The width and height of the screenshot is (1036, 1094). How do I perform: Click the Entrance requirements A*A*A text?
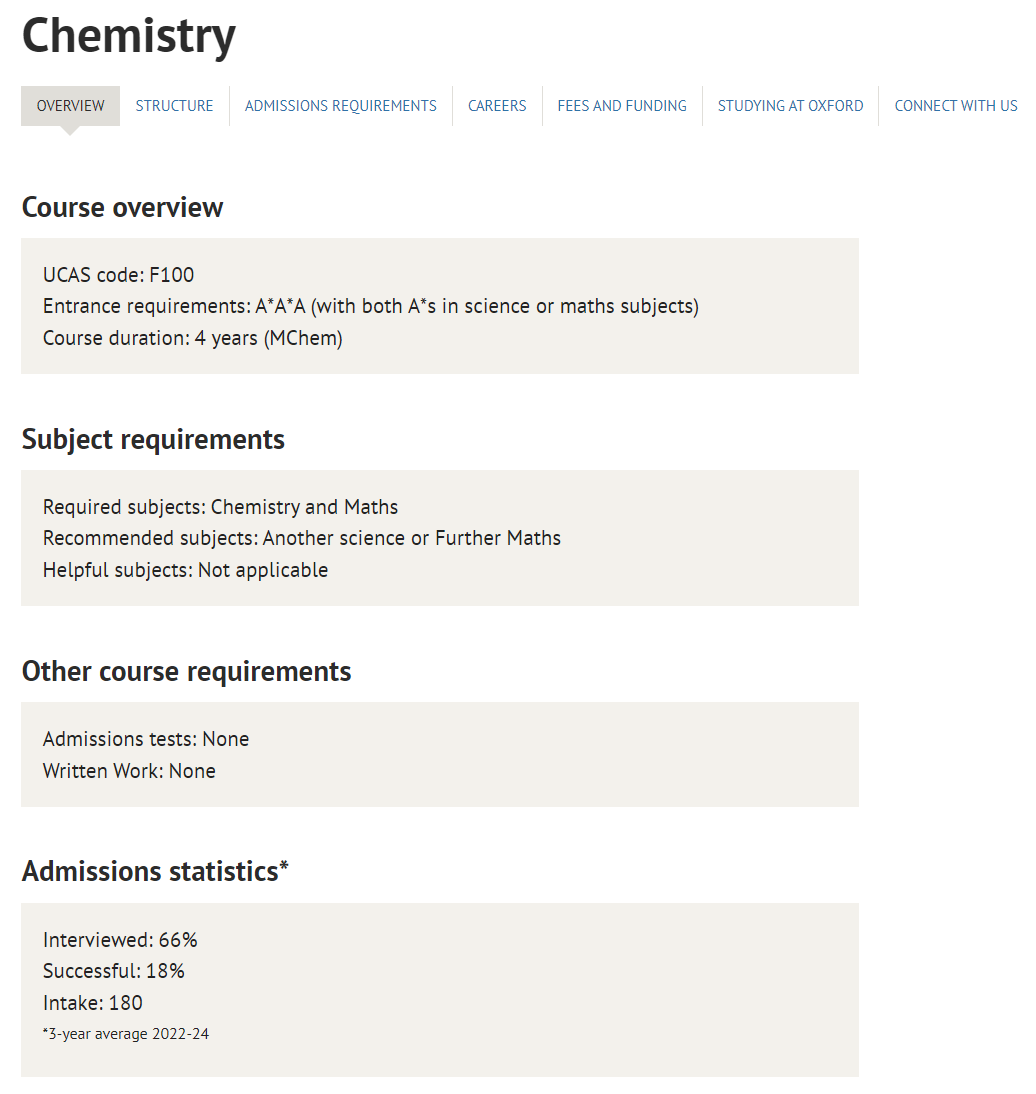370,307
